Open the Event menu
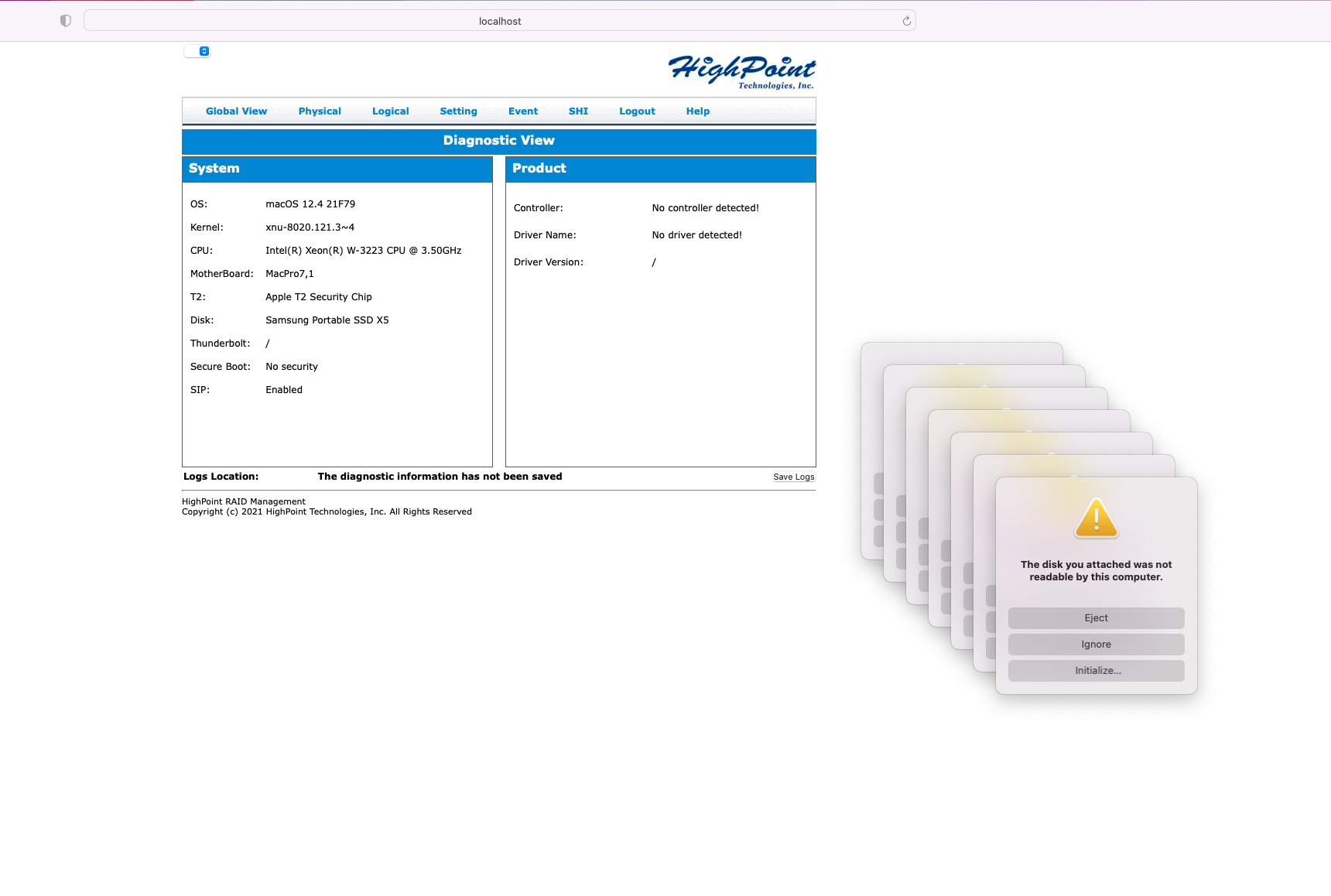 (x=523, y=111)
